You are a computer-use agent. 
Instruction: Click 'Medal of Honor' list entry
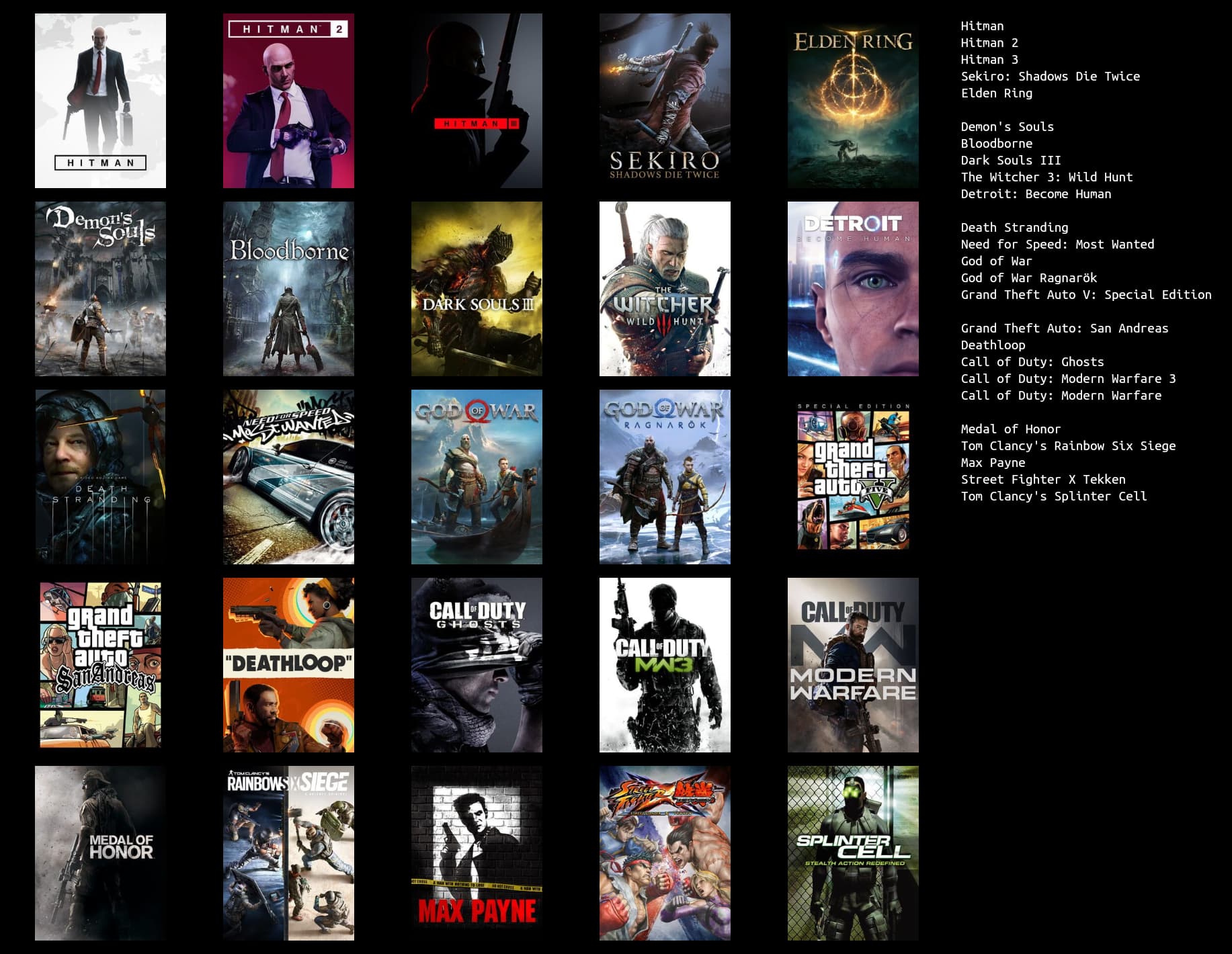[1010, 429]
